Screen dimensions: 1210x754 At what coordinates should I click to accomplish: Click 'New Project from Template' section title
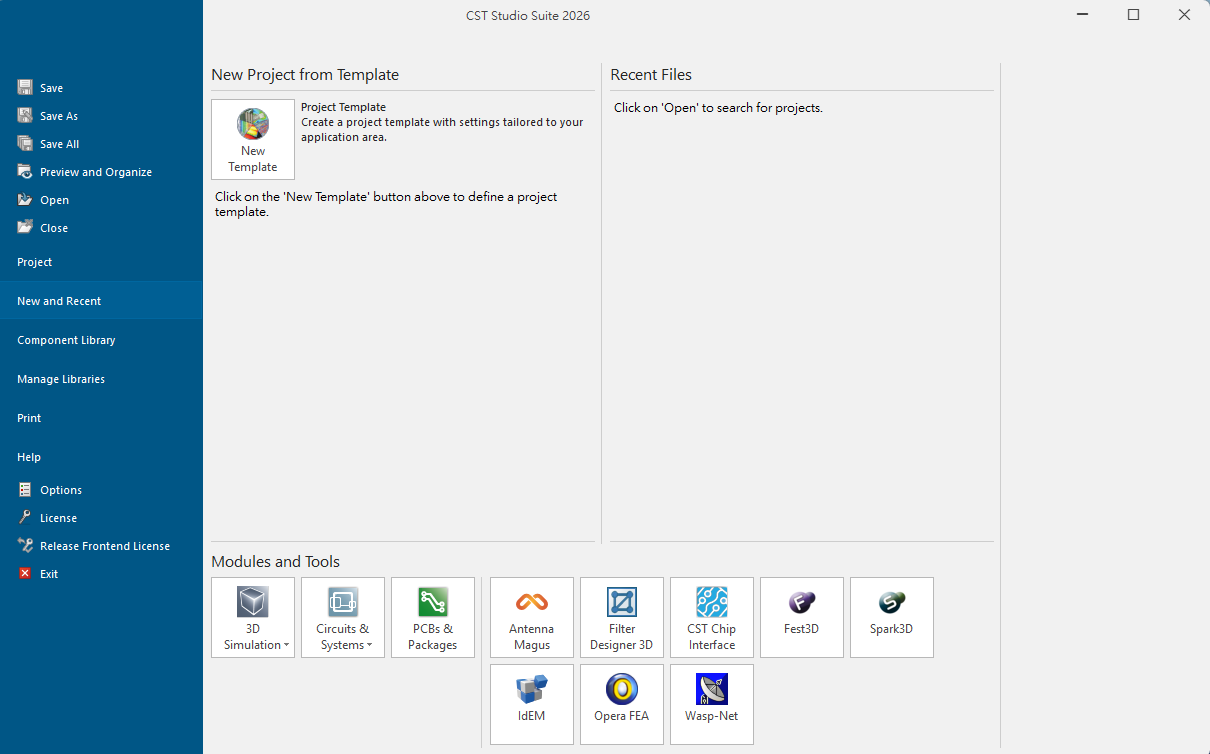305,75
